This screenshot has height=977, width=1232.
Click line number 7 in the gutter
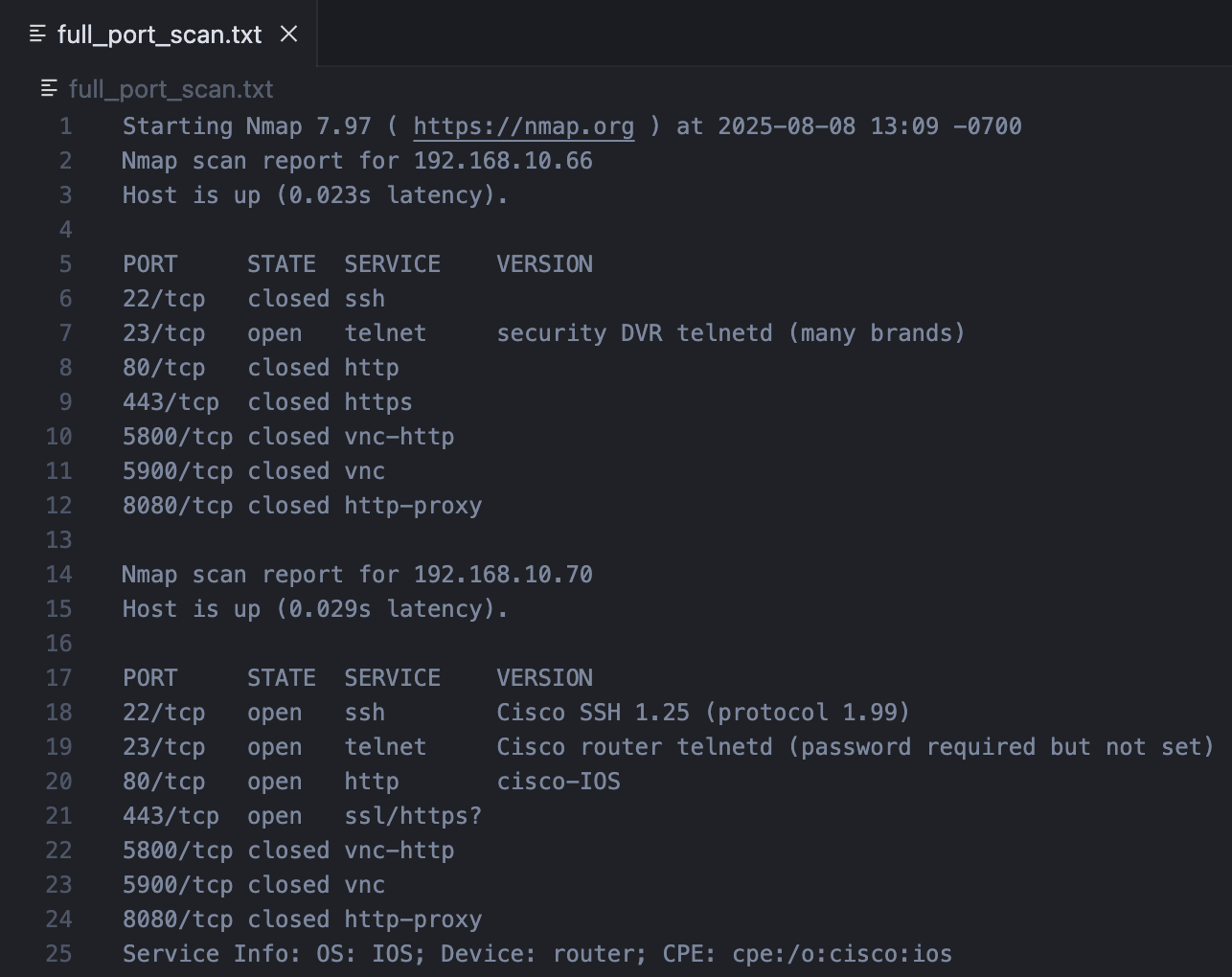click(65, 333)
